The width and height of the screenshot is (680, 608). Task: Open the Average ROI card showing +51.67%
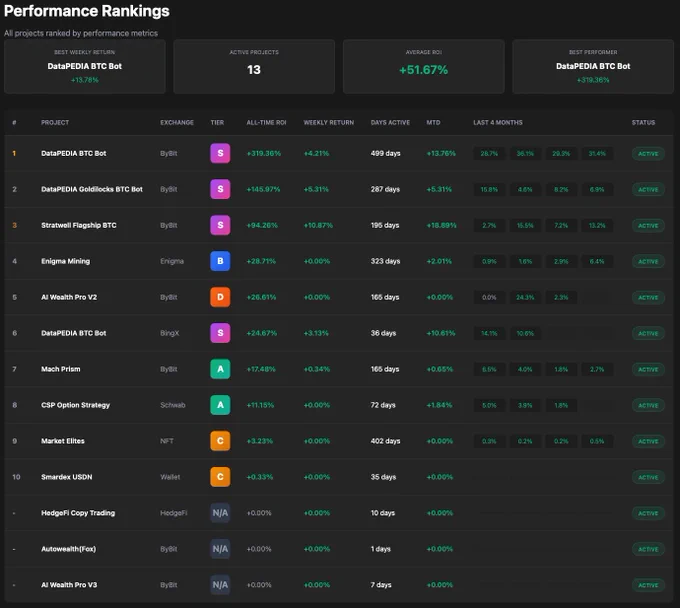[424, 66]
